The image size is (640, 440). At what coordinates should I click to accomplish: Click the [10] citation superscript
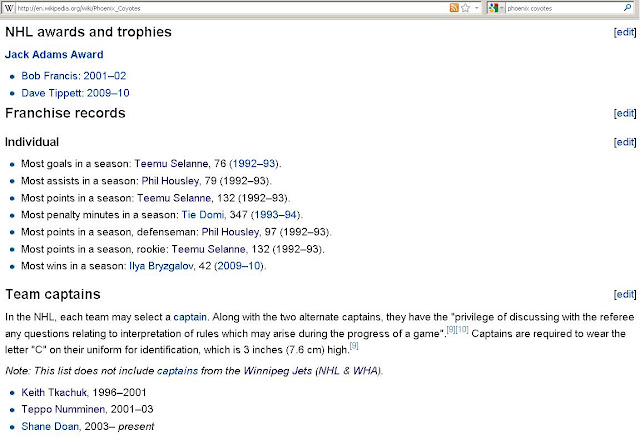click(462, 329)
